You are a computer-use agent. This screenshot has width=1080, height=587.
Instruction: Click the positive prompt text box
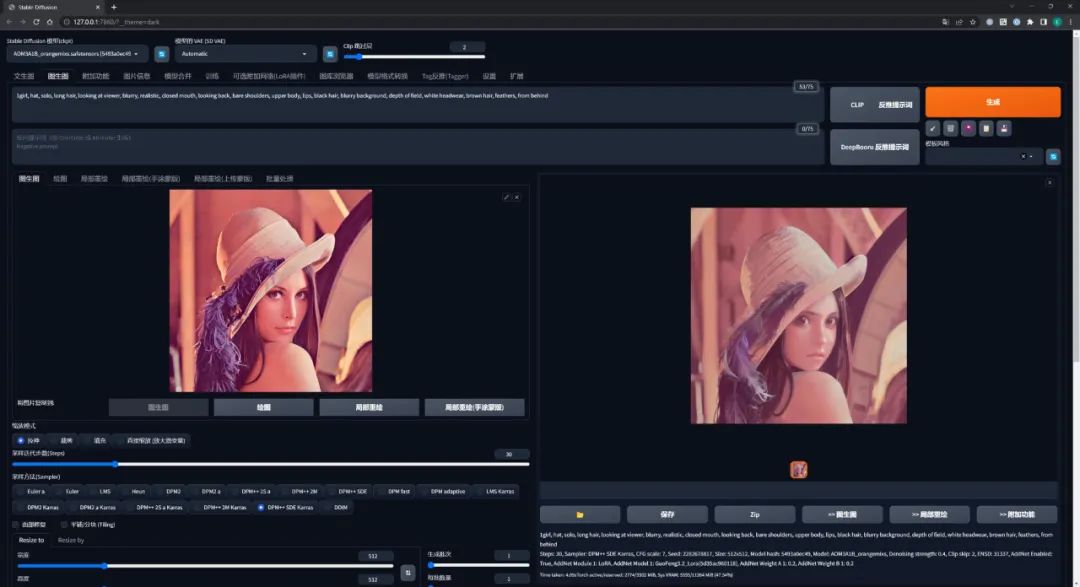pyautogui.click(x=417, y=105)
